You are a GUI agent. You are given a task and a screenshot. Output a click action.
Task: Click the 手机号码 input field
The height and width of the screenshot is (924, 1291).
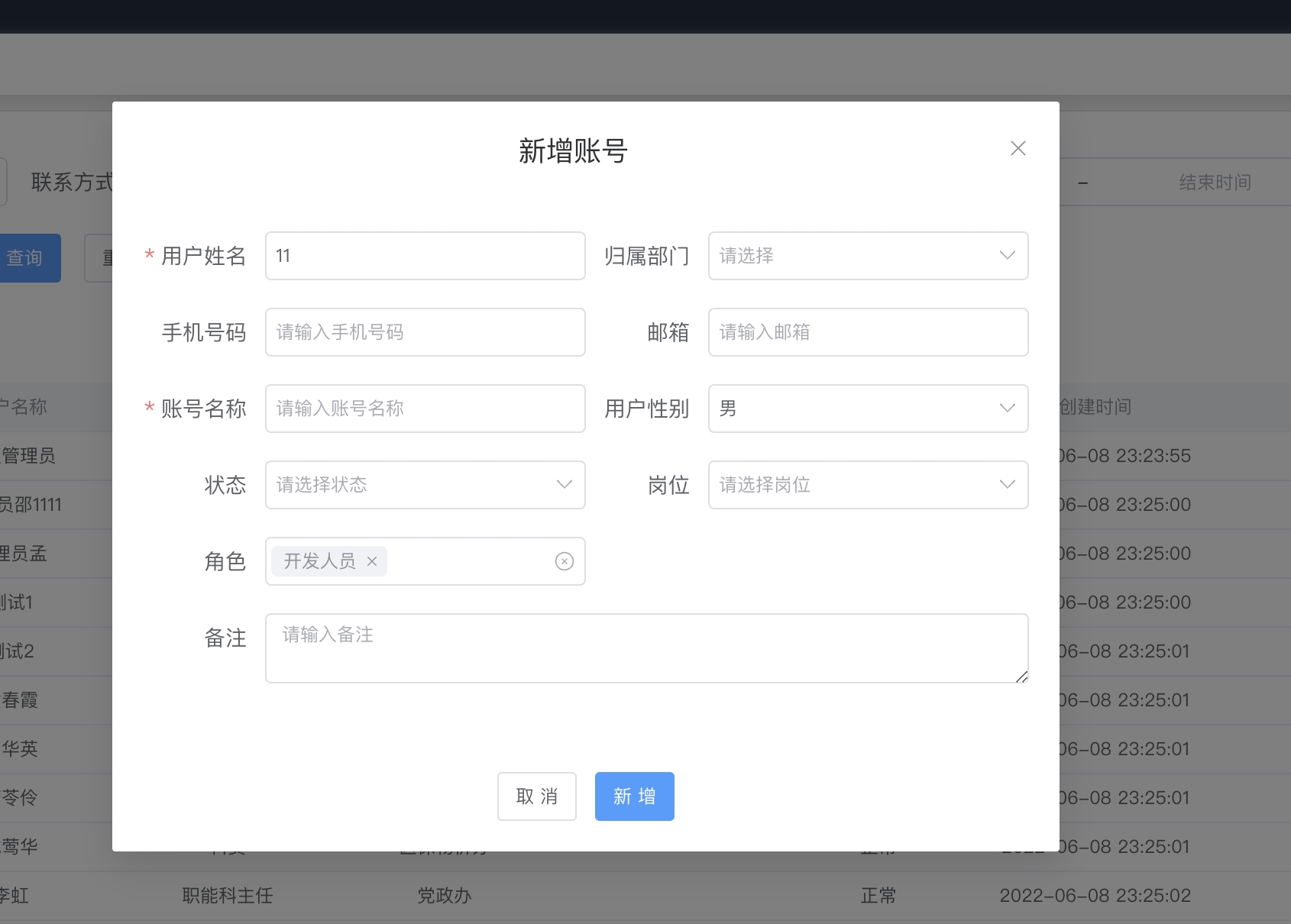point(425,332)
